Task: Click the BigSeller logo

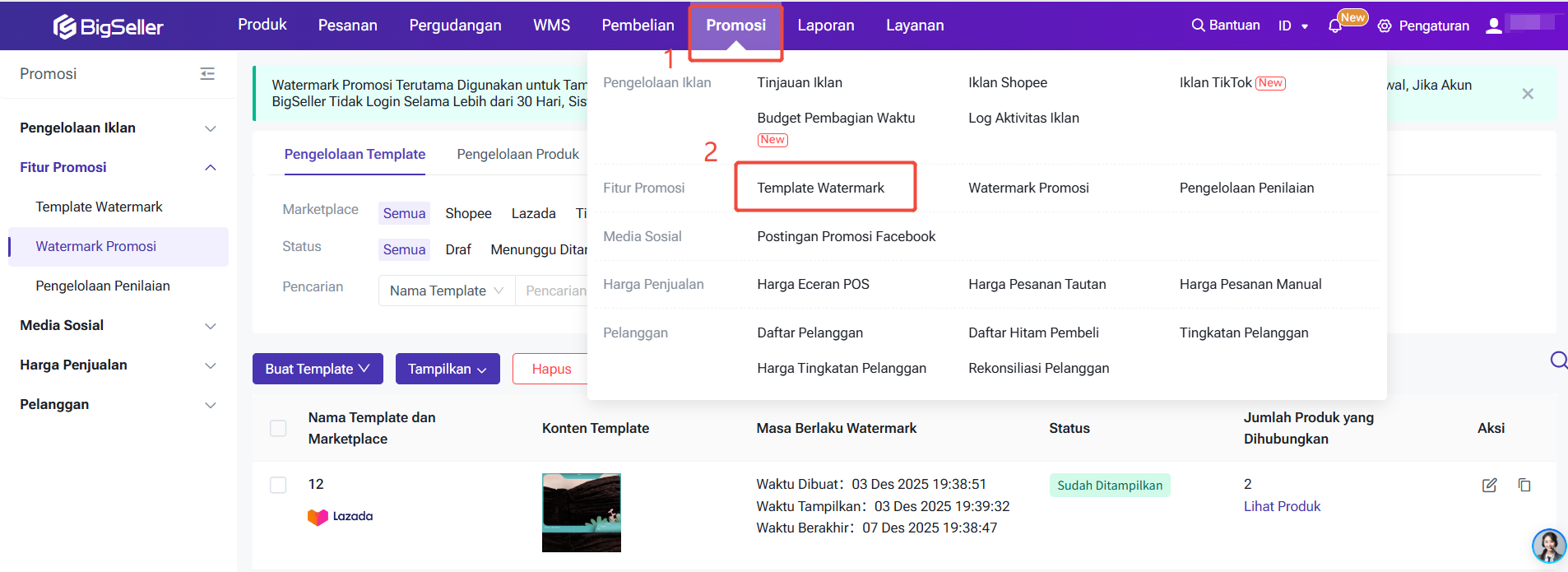Action: [109, 26]
